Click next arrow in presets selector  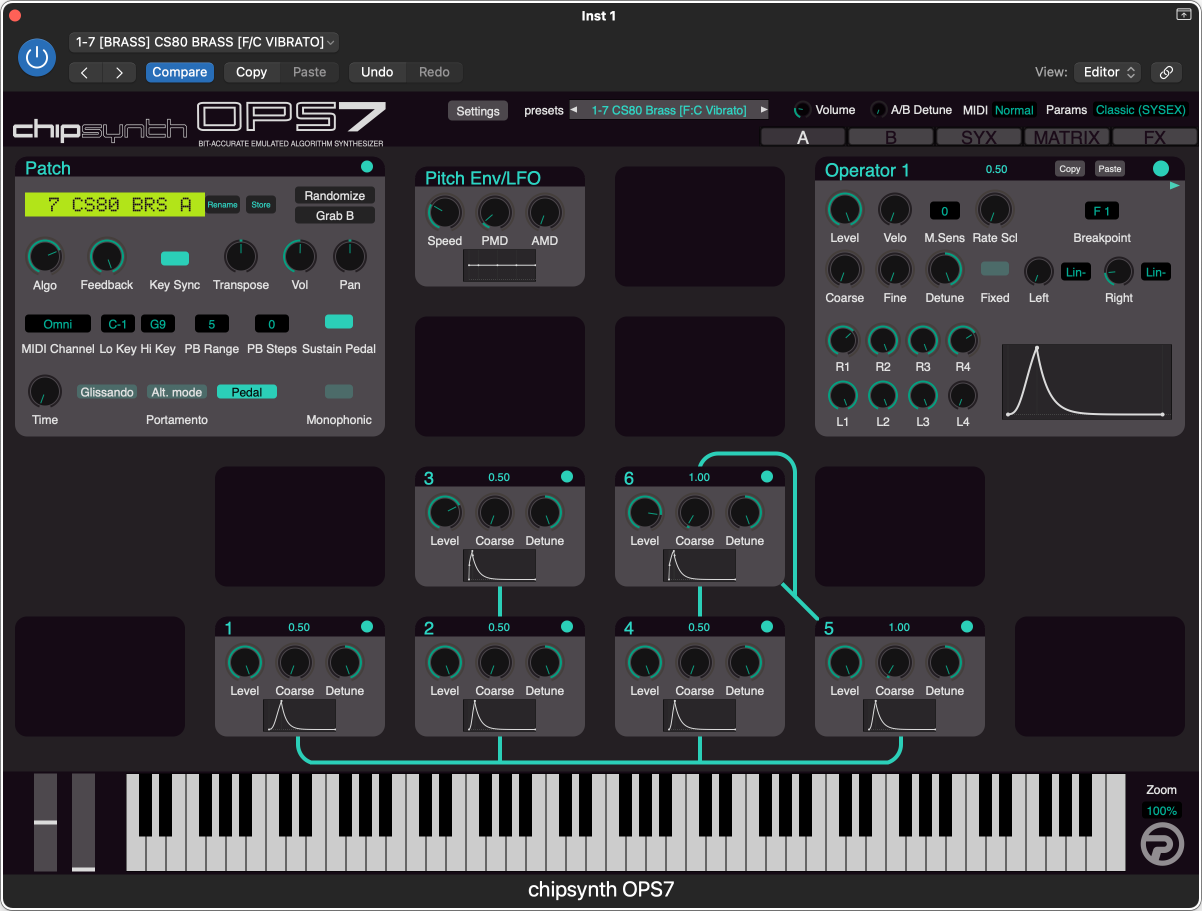(x=764, y=110)
